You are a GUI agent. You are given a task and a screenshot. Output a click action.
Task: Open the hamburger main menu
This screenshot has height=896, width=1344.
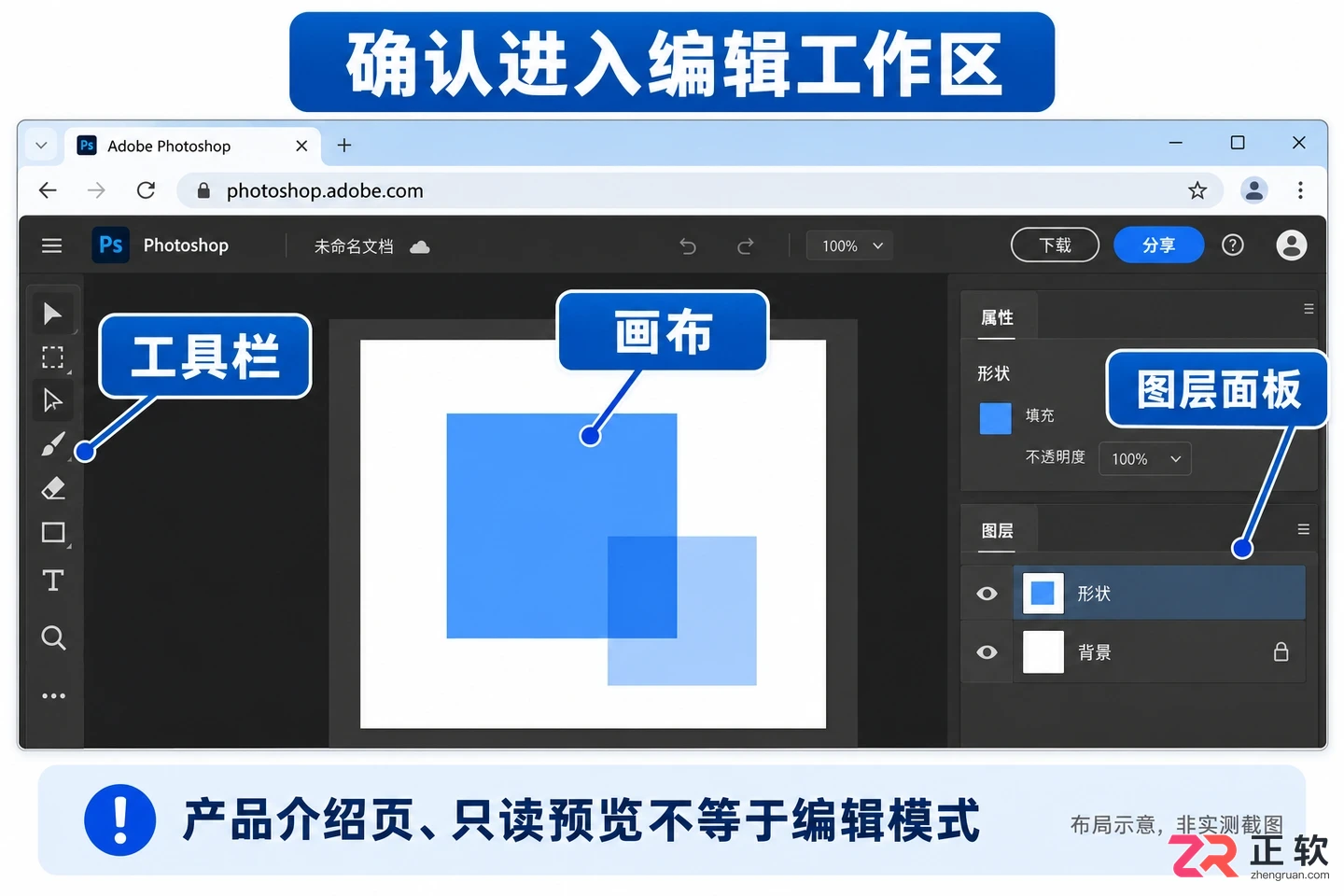click(51, 245)
